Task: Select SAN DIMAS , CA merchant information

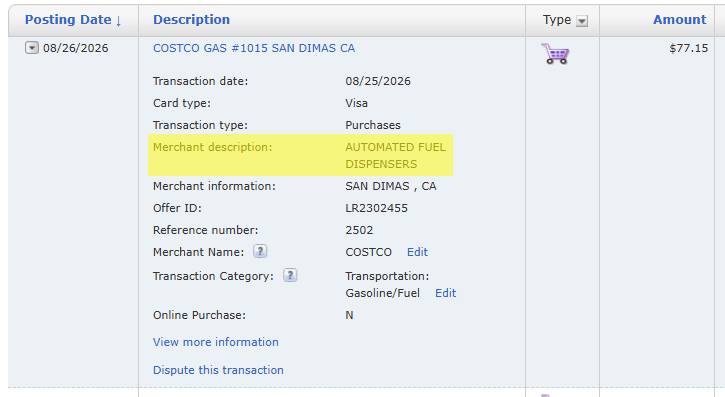Action: click(391, 186)
